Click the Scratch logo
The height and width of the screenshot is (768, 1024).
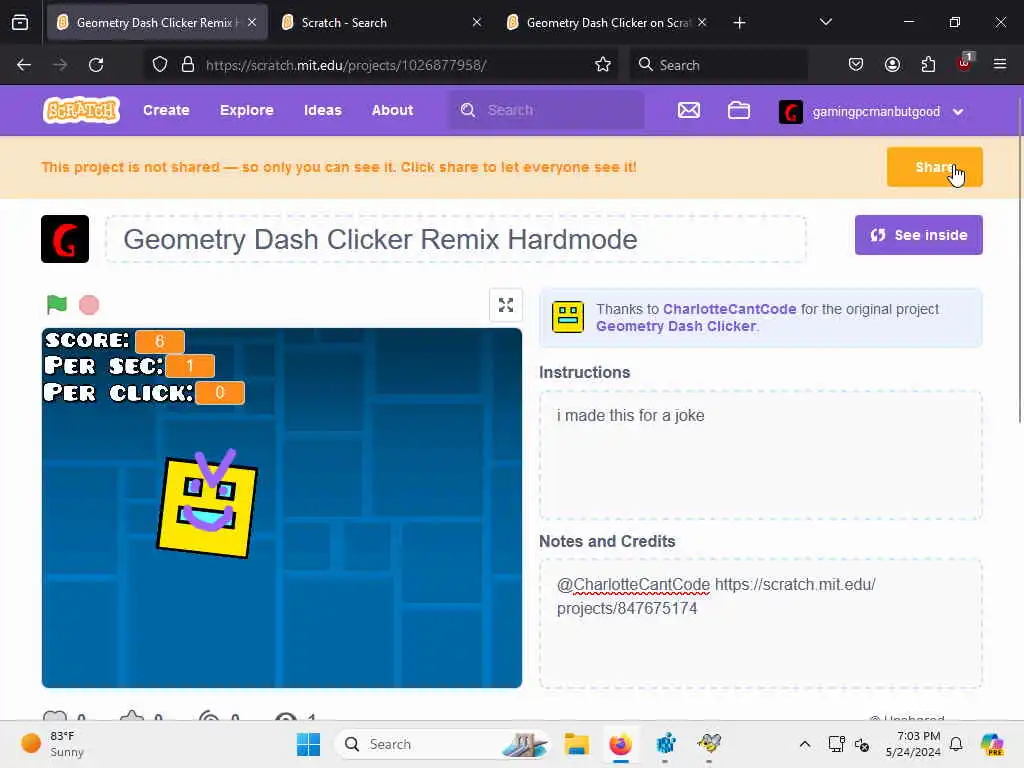click(x=82, y=110)
